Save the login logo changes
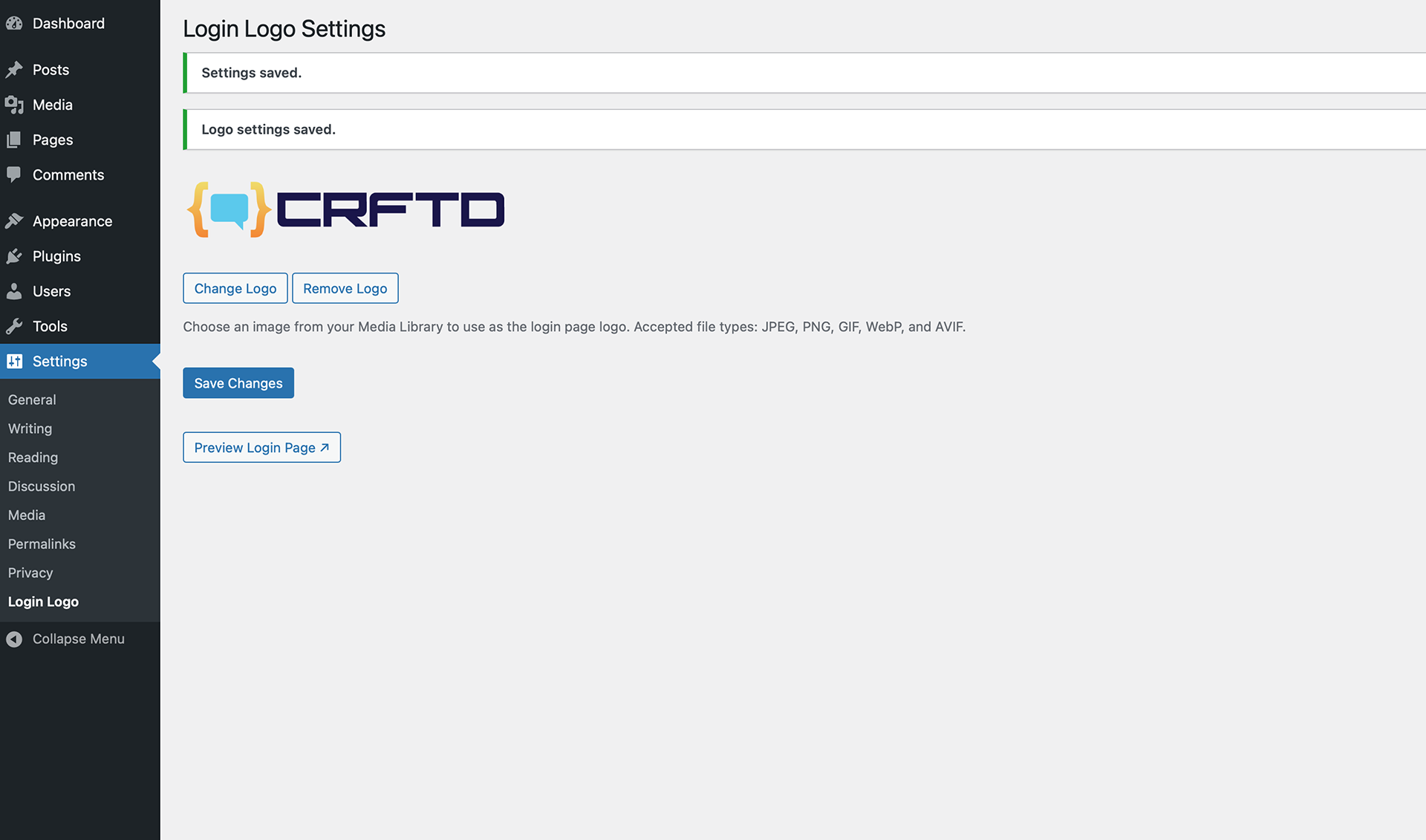 click(x=238, y=382)
